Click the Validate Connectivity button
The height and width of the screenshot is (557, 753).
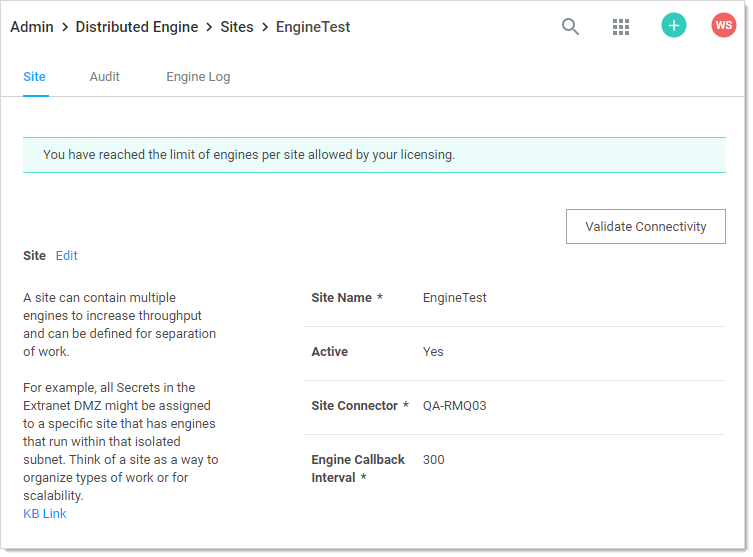[645, 227]
